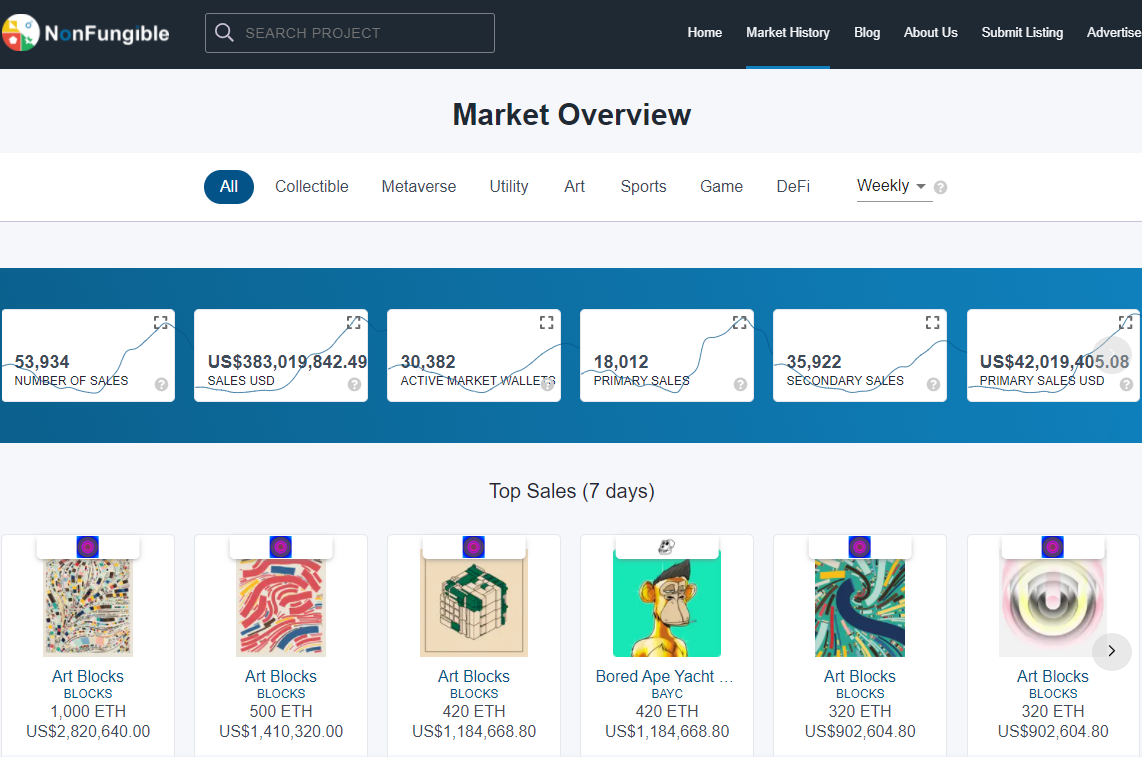Screen dimensions: 1142x757
Task: Open the Bored Ape image
Action: 666,605
